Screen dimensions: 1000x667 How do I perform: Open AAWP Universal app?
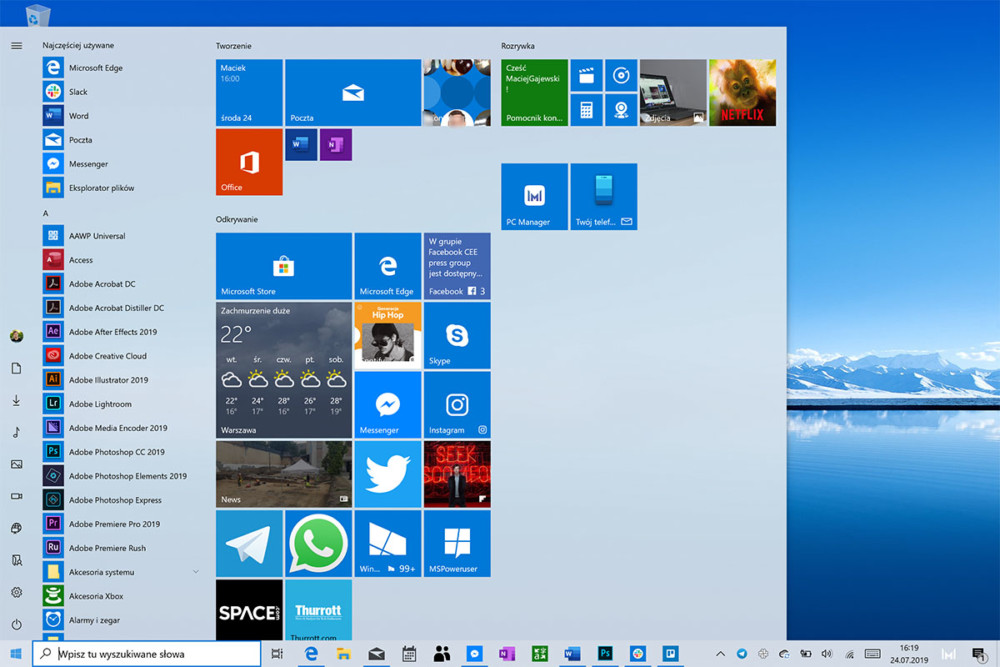121,236
